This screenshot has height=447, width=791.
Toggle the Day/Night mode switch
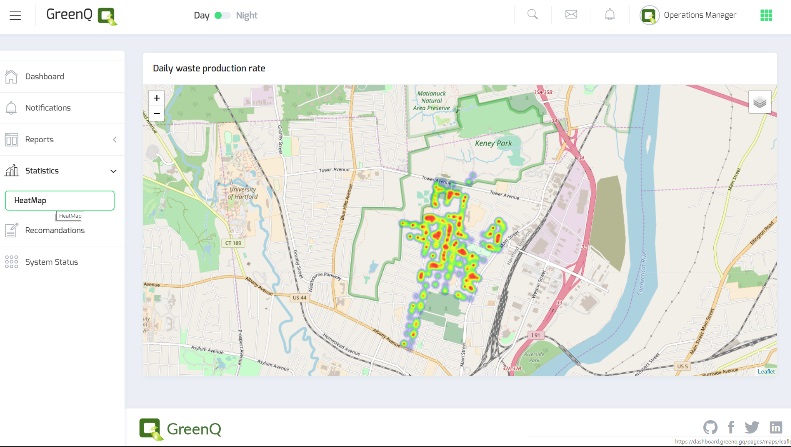pyautogui.click(x=222, y=15)
